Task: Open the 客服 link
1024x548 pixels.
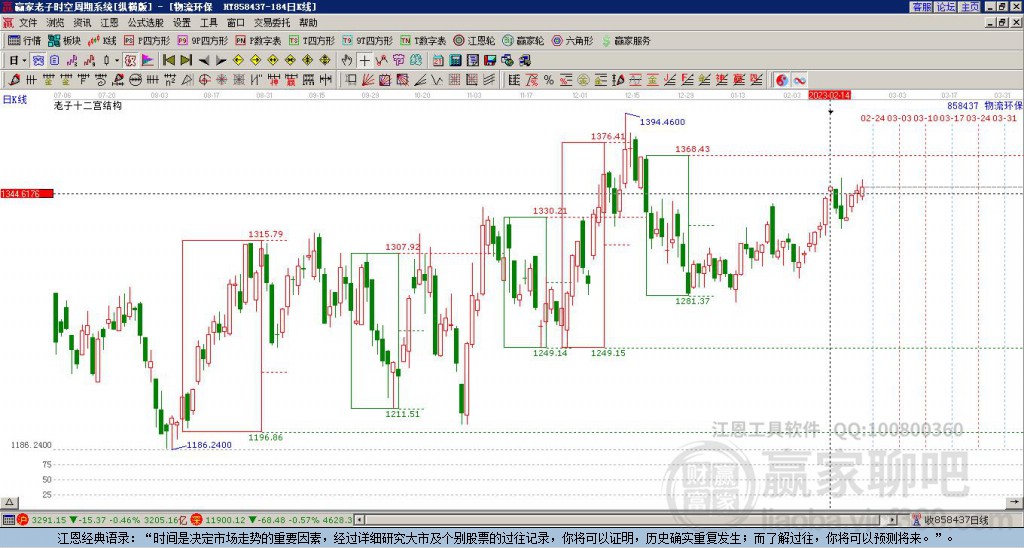Action: click(x=921, y=7)
